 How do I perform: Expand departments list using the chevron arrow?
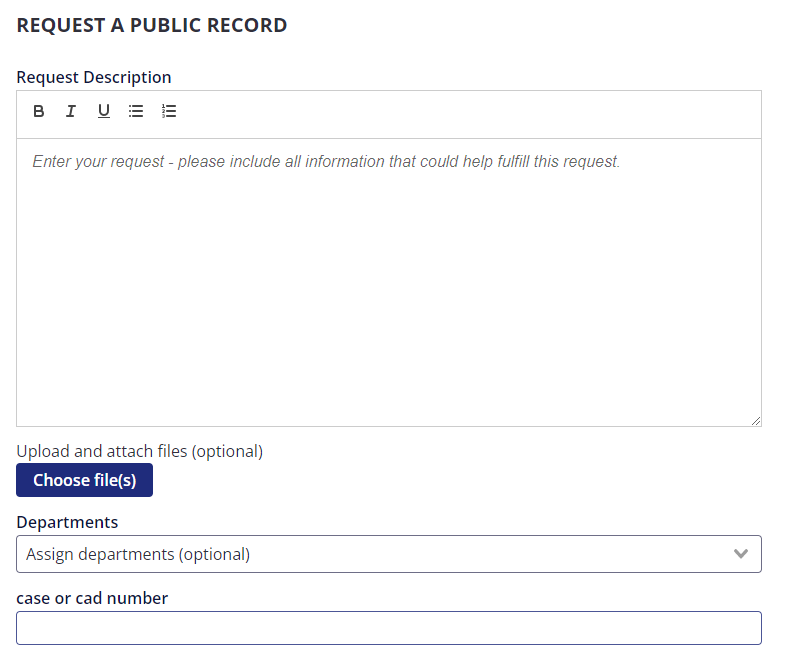tap(741, 553)
